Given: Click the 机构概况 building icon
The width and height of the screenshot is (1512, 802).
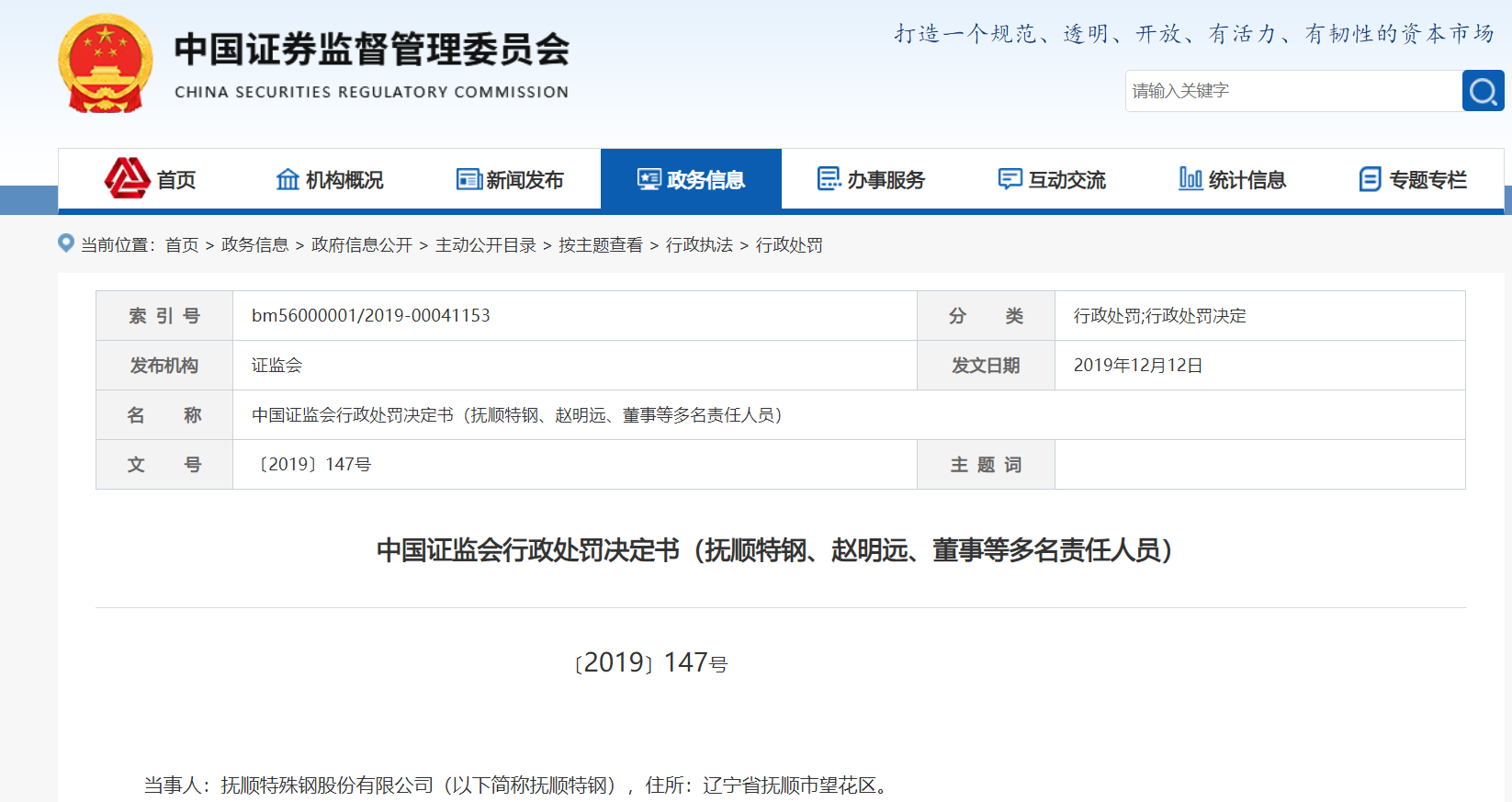Looking at the screenshot, I should [x=288, y=179].
